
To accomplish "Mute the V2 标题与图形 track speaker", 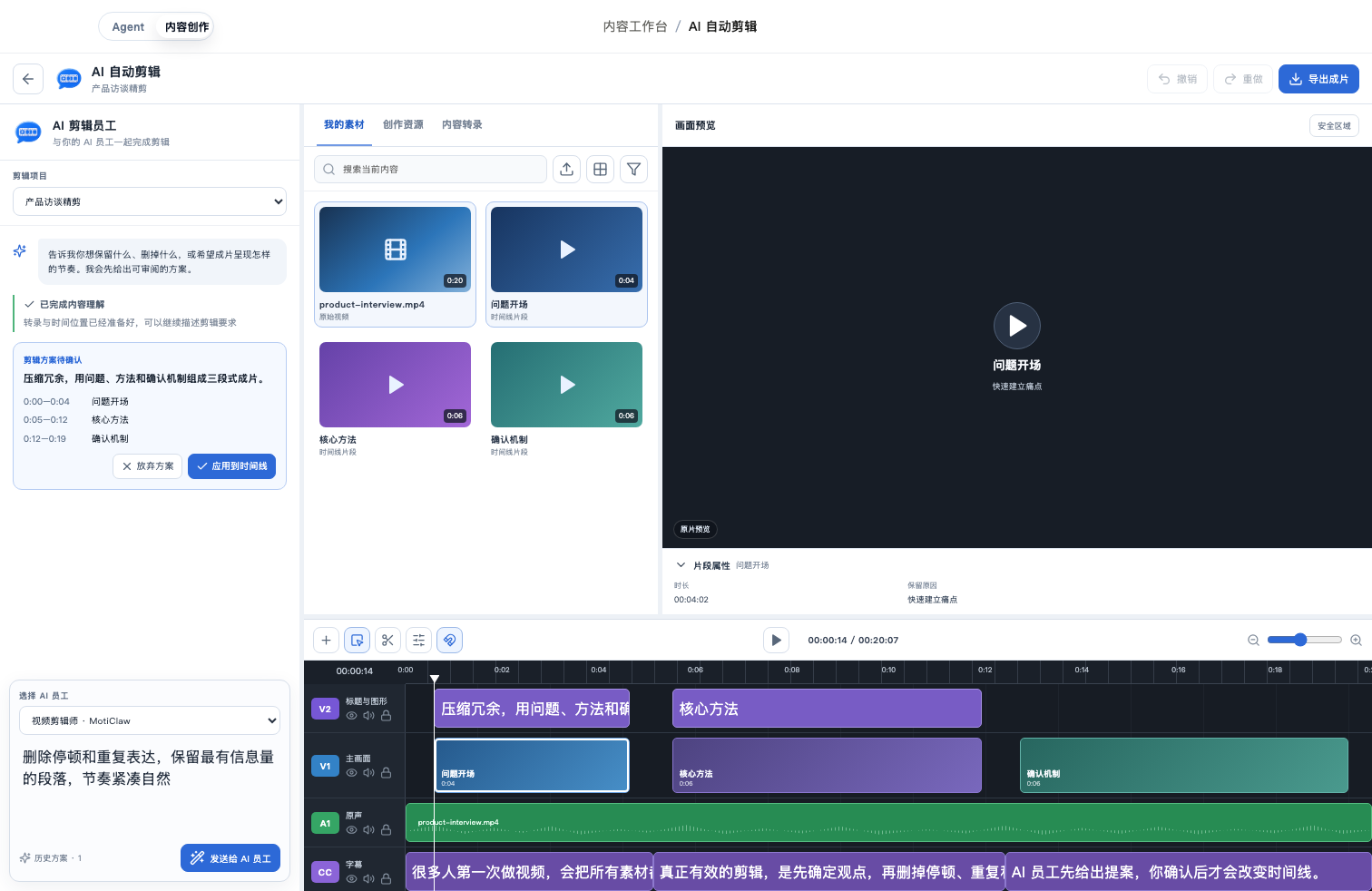I will tap(368, 716).
